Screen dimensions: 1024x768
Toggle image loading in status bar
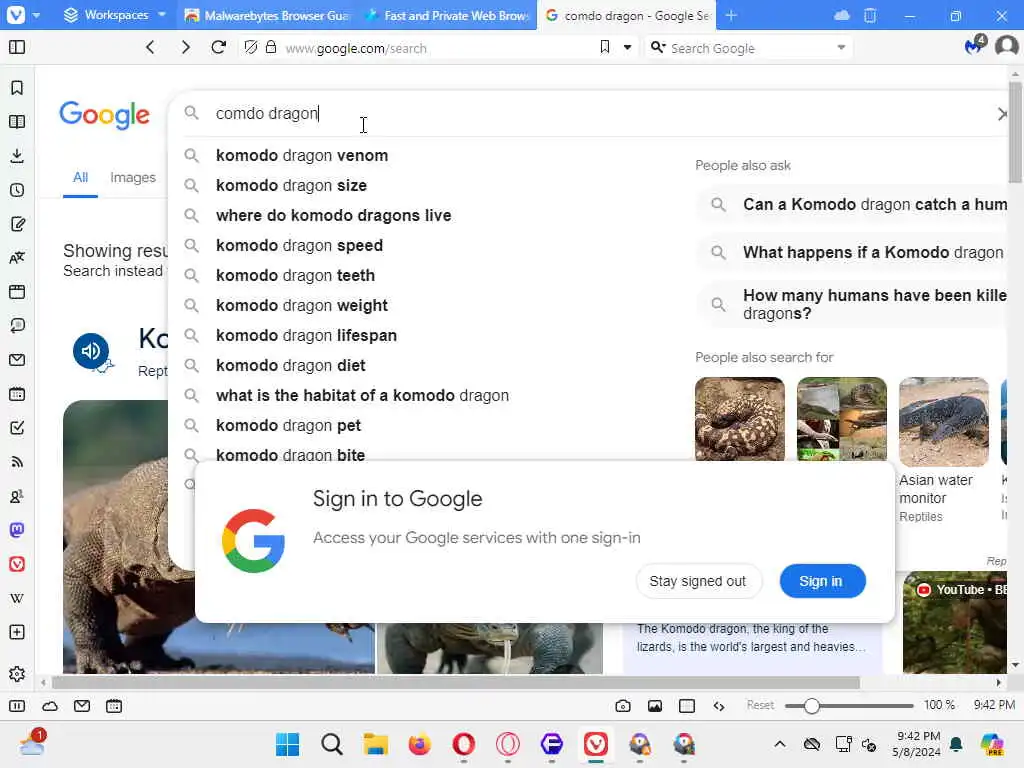pos(655,706)
